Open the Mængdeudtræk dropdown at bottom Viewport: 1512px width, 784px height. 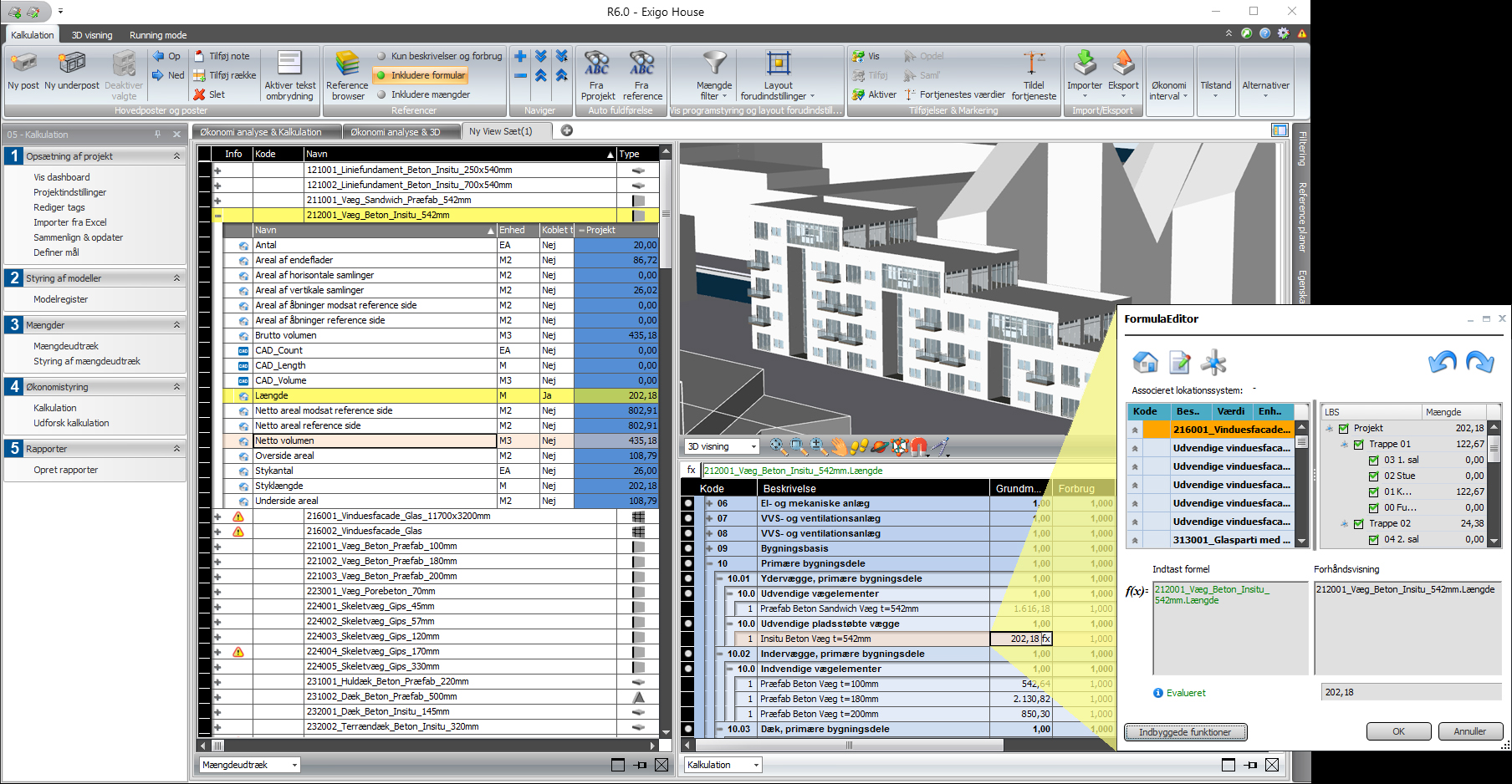click(248, 764)
